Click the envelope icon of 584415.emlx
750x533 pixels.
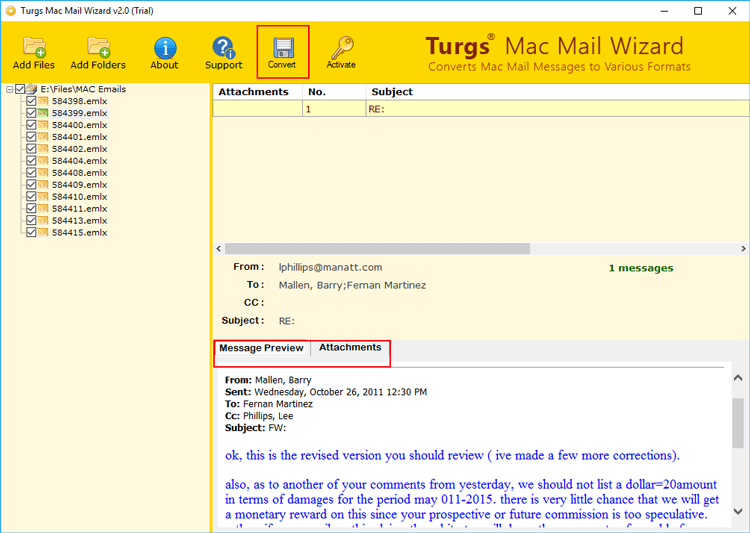(43, 233)
